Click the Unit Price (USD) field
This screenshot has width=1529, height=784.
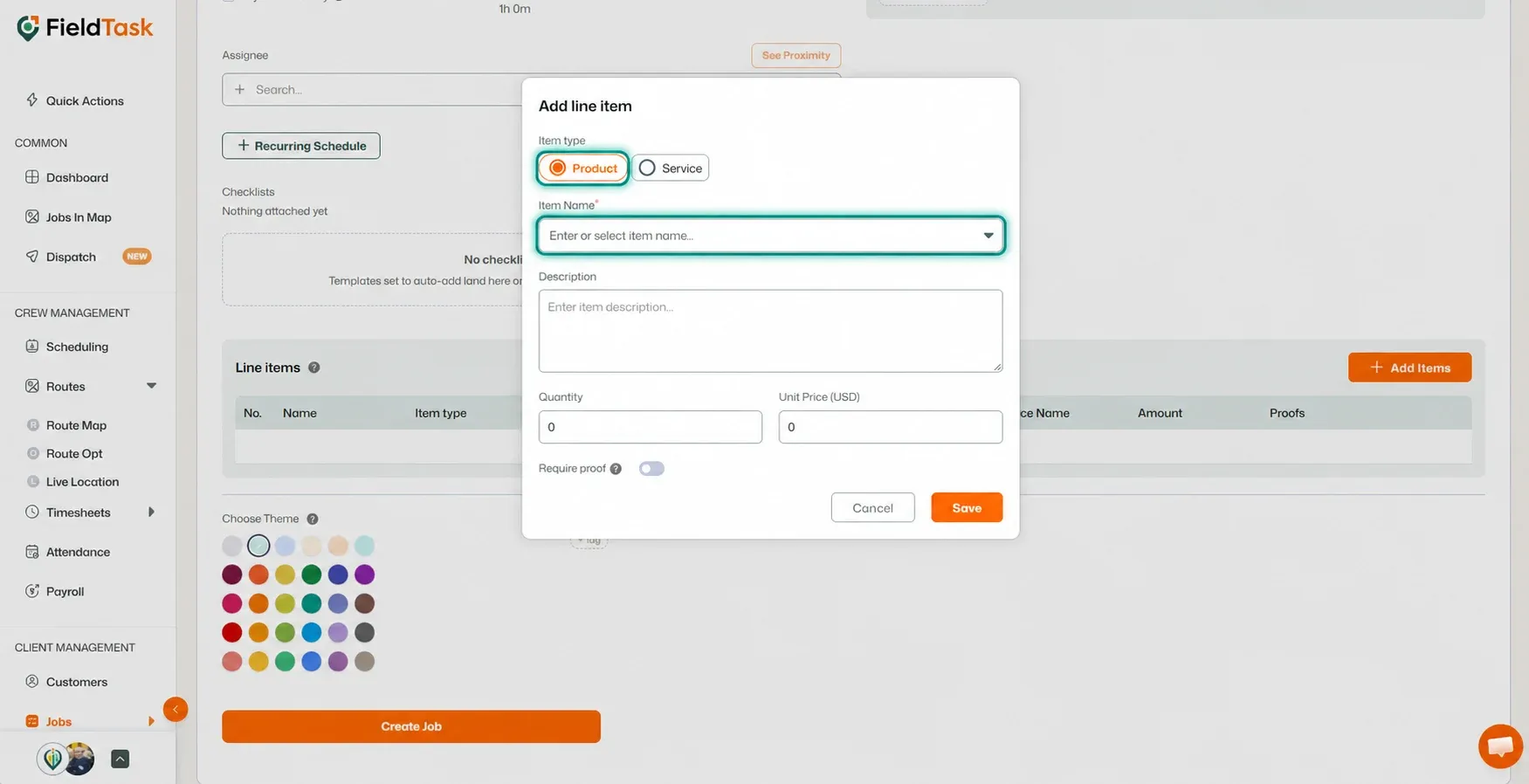click(x=891, y=427)
